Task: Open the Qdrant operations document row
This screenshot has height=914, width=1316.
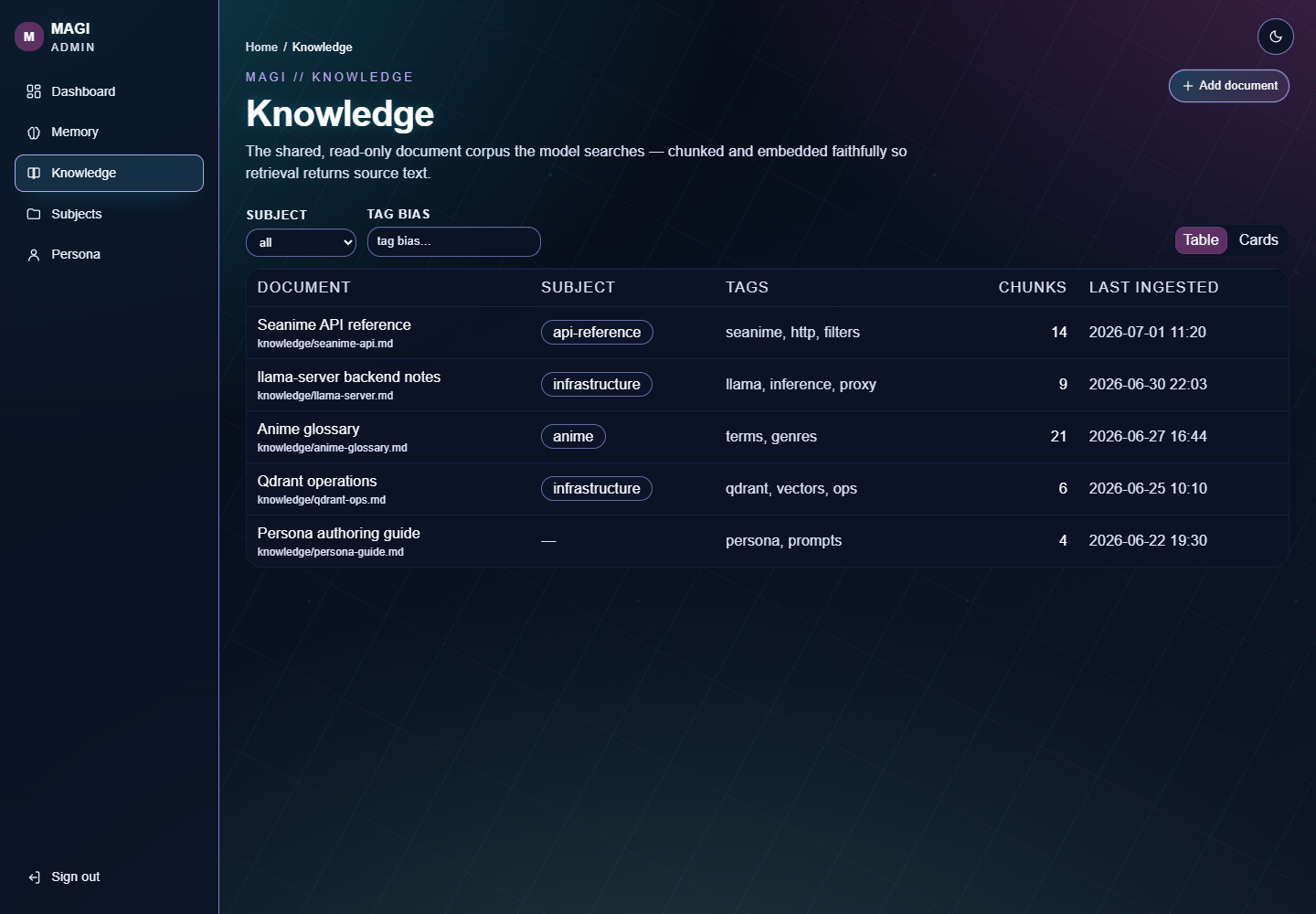Action: tap(768, 489)
